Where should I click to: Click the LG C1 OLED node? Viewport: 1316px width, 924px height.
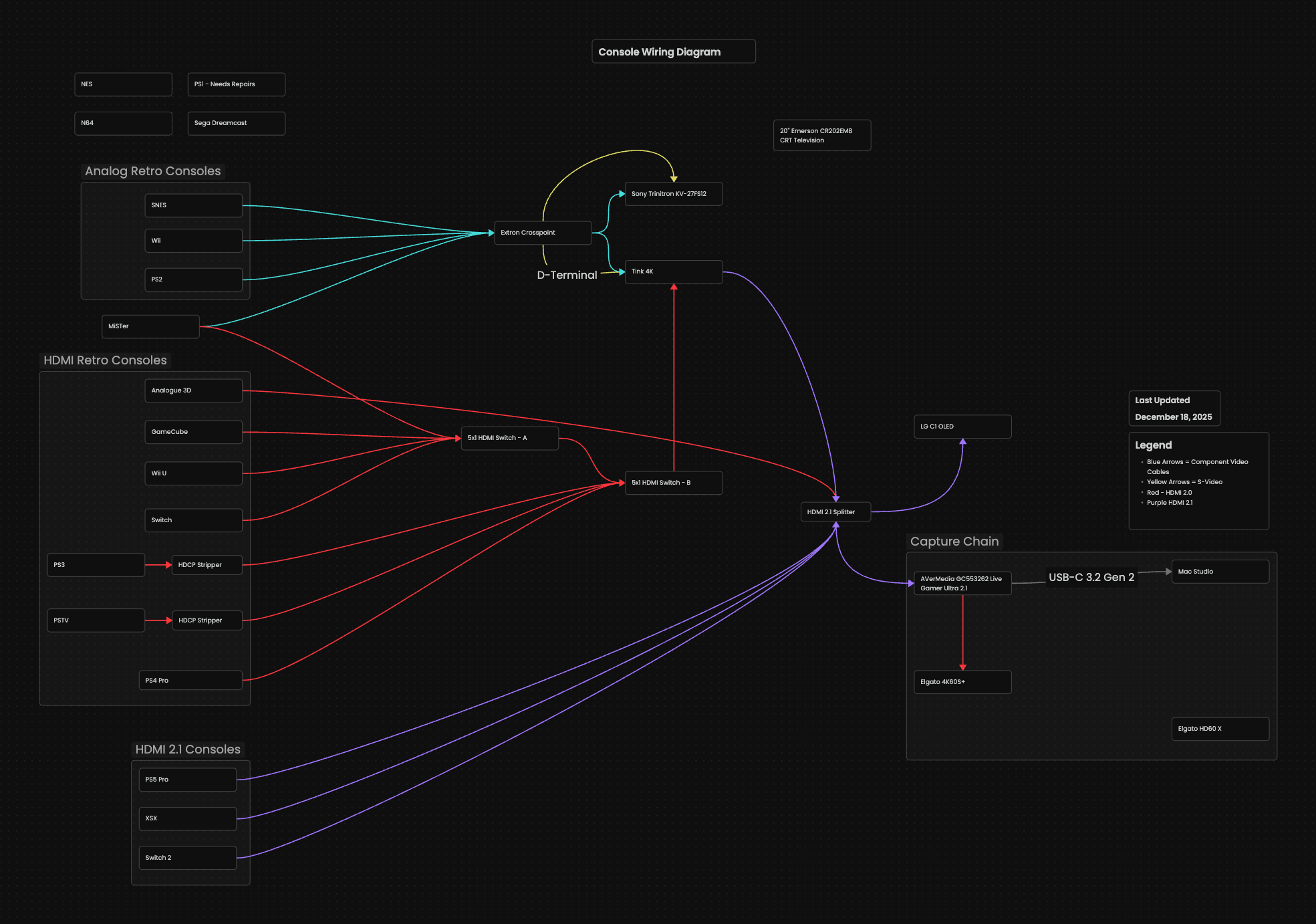[x=962, y=427]
